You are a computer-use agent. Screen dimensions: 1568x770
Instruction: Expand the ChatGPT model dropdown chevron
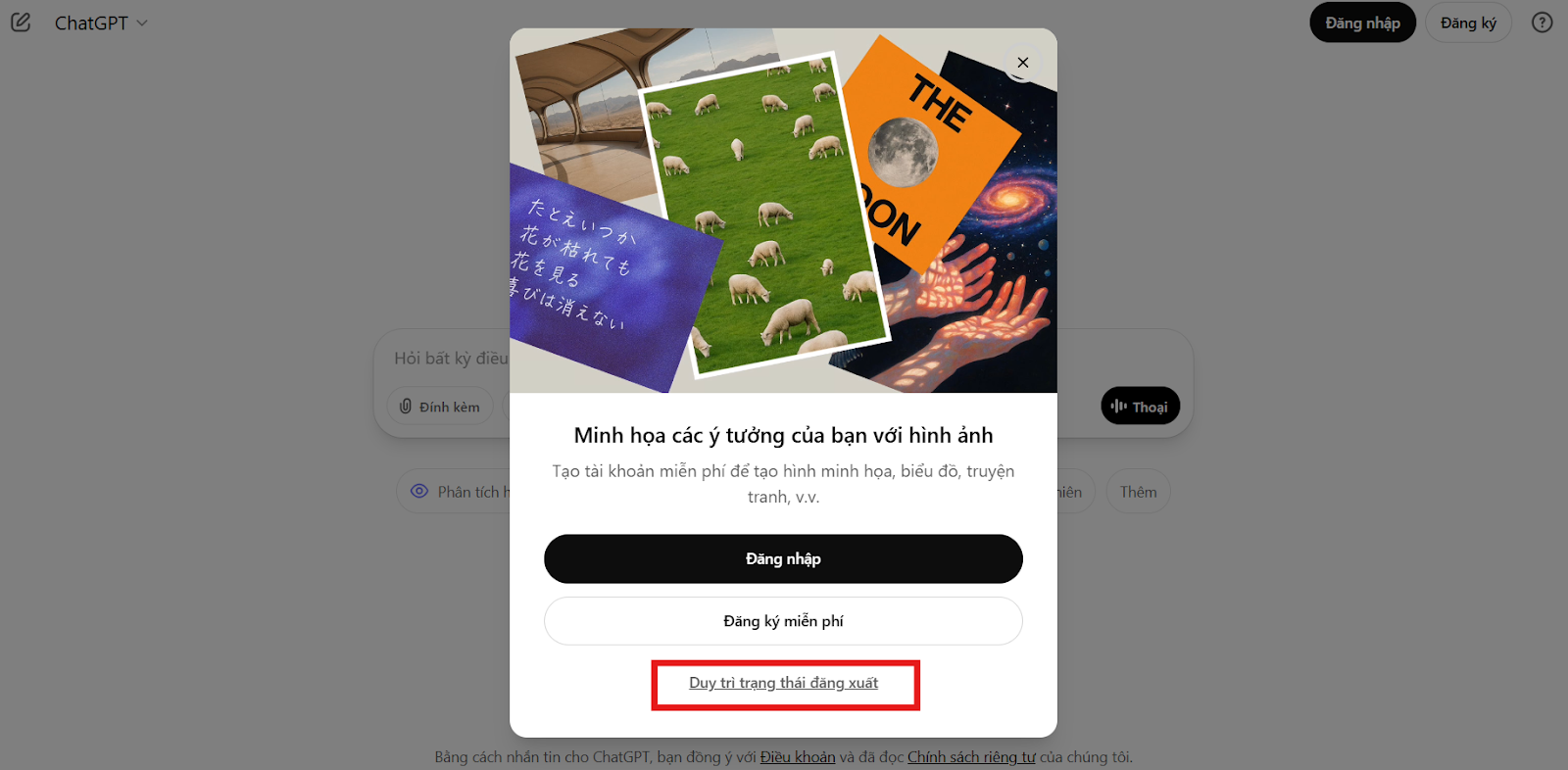[x=142, y=23]
